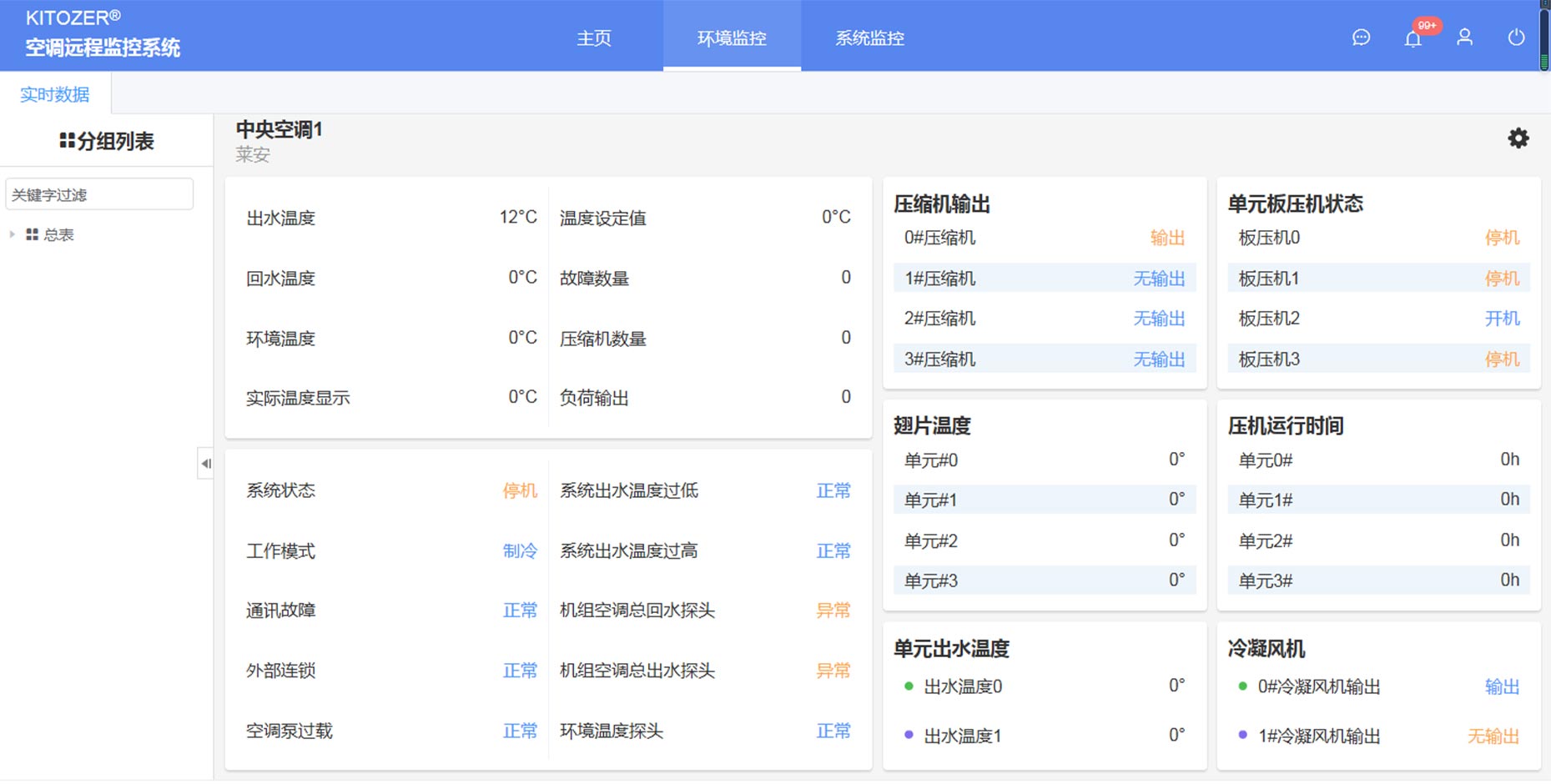Expand the 总表 tree node arrow
This screenshot has width=1551, height=784.
pos(12,235)
